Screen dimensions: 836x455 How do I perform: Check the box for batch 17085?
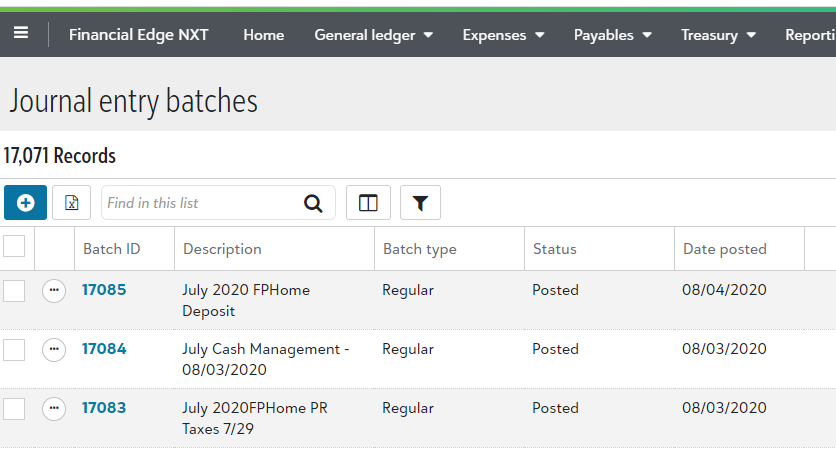(14, 291)
